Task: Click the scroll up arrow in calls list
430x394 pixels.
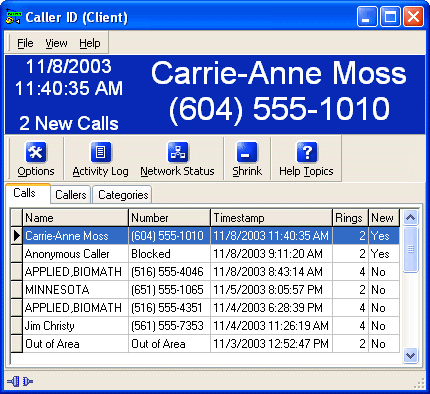Action: (410, 218)
